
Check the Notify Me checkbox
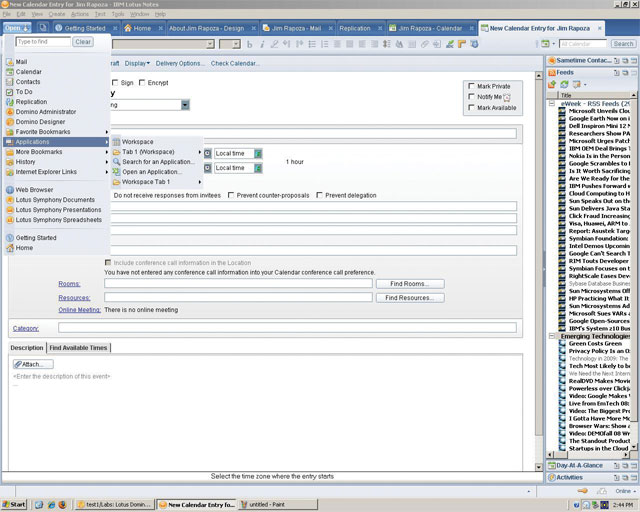click(471, 97)
